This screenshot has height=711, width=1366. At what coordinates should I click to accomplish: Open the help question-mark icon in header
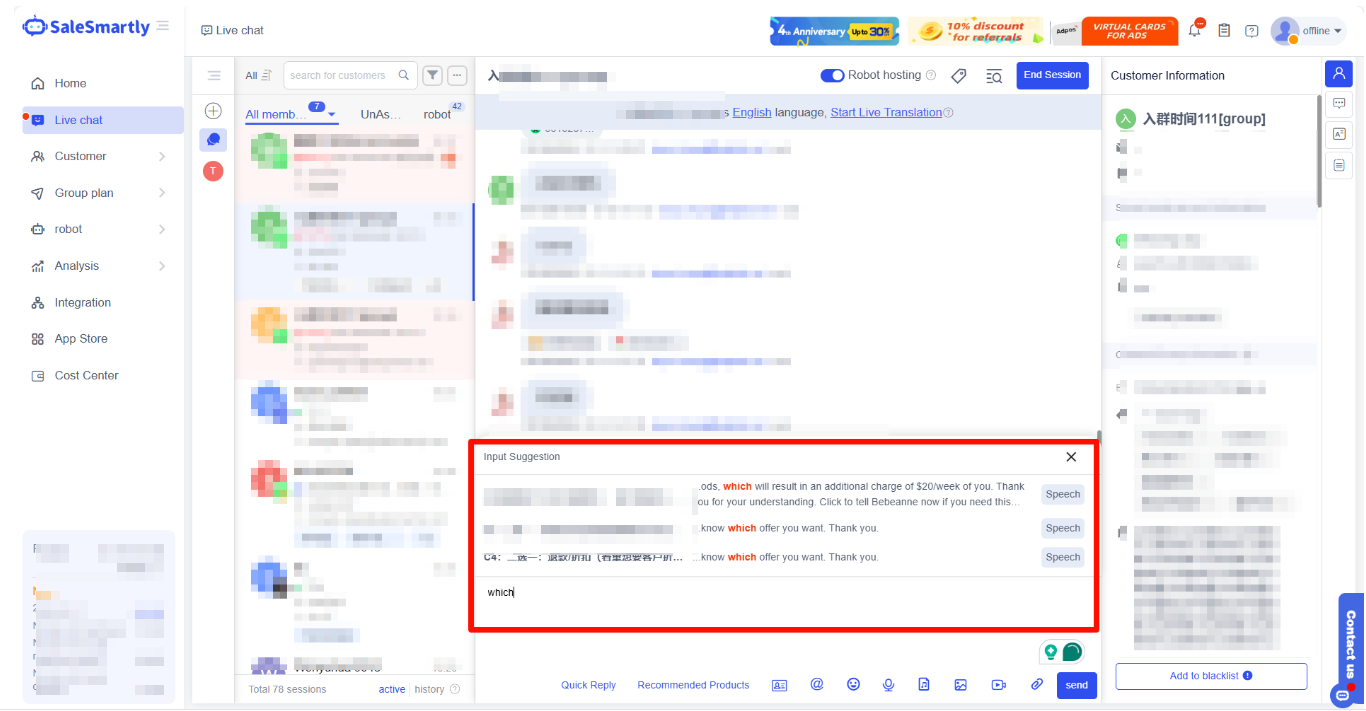coord(1252,31)
